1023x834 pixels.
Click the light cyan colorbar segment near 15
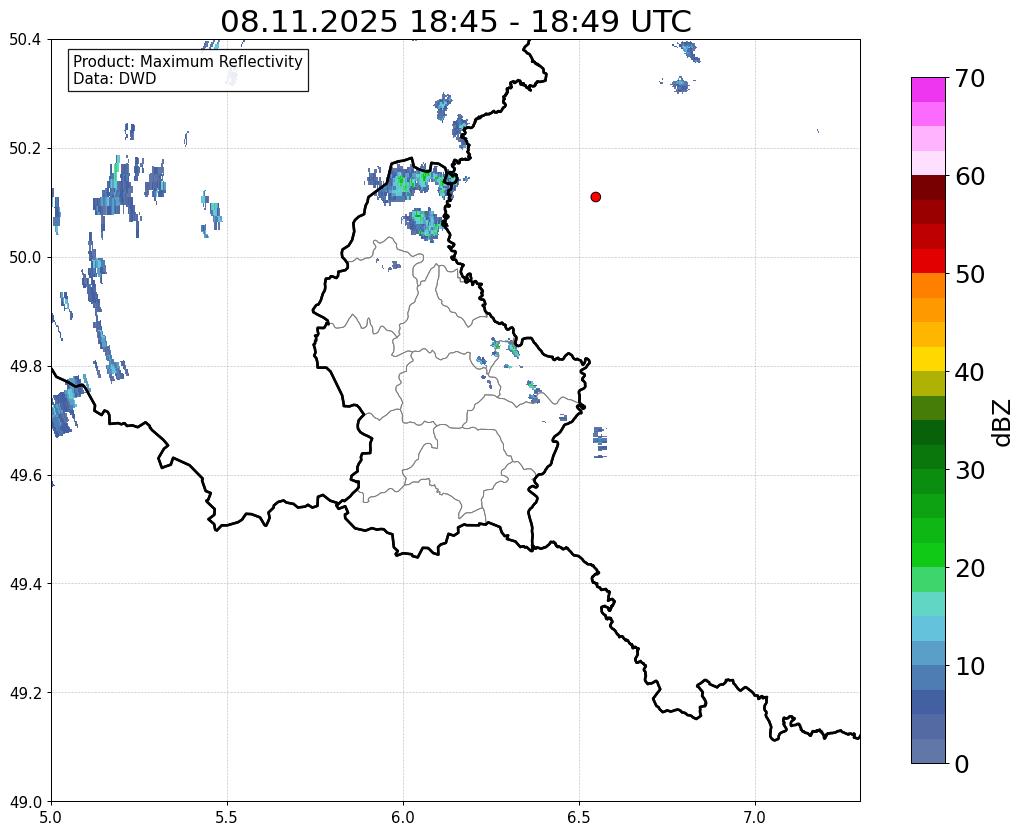(x=928, y=604)
